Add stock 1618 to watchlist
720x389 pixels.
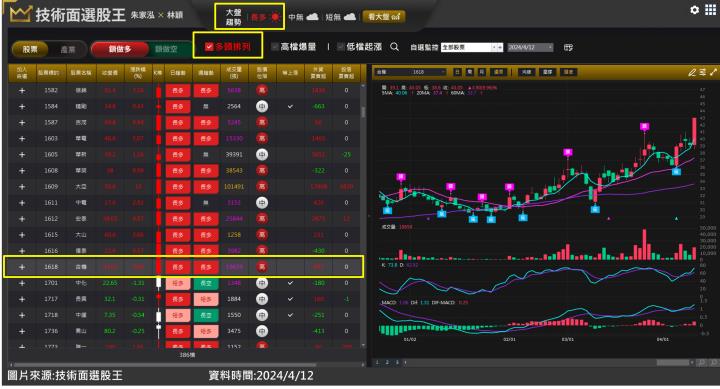pyautogui.click(x=22, y=267)
